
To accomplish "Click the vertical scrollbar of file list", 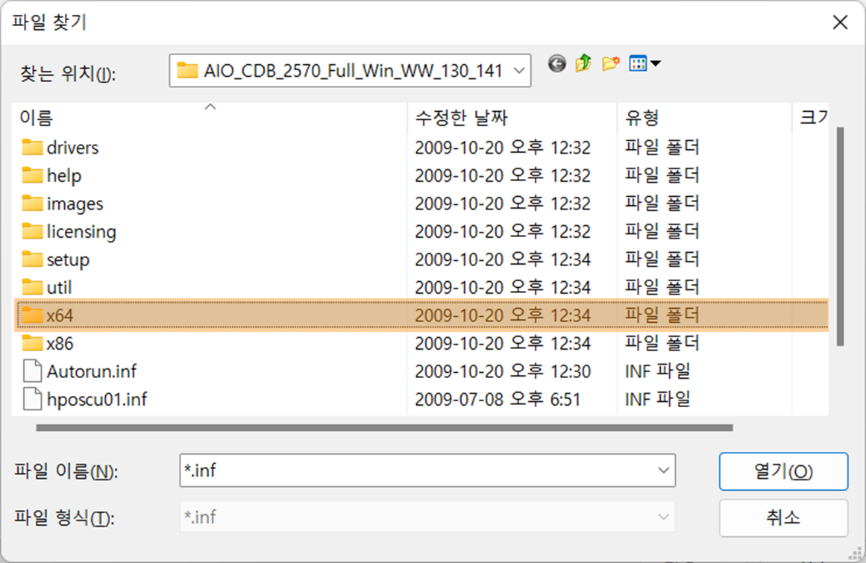I will click(840, 236).
